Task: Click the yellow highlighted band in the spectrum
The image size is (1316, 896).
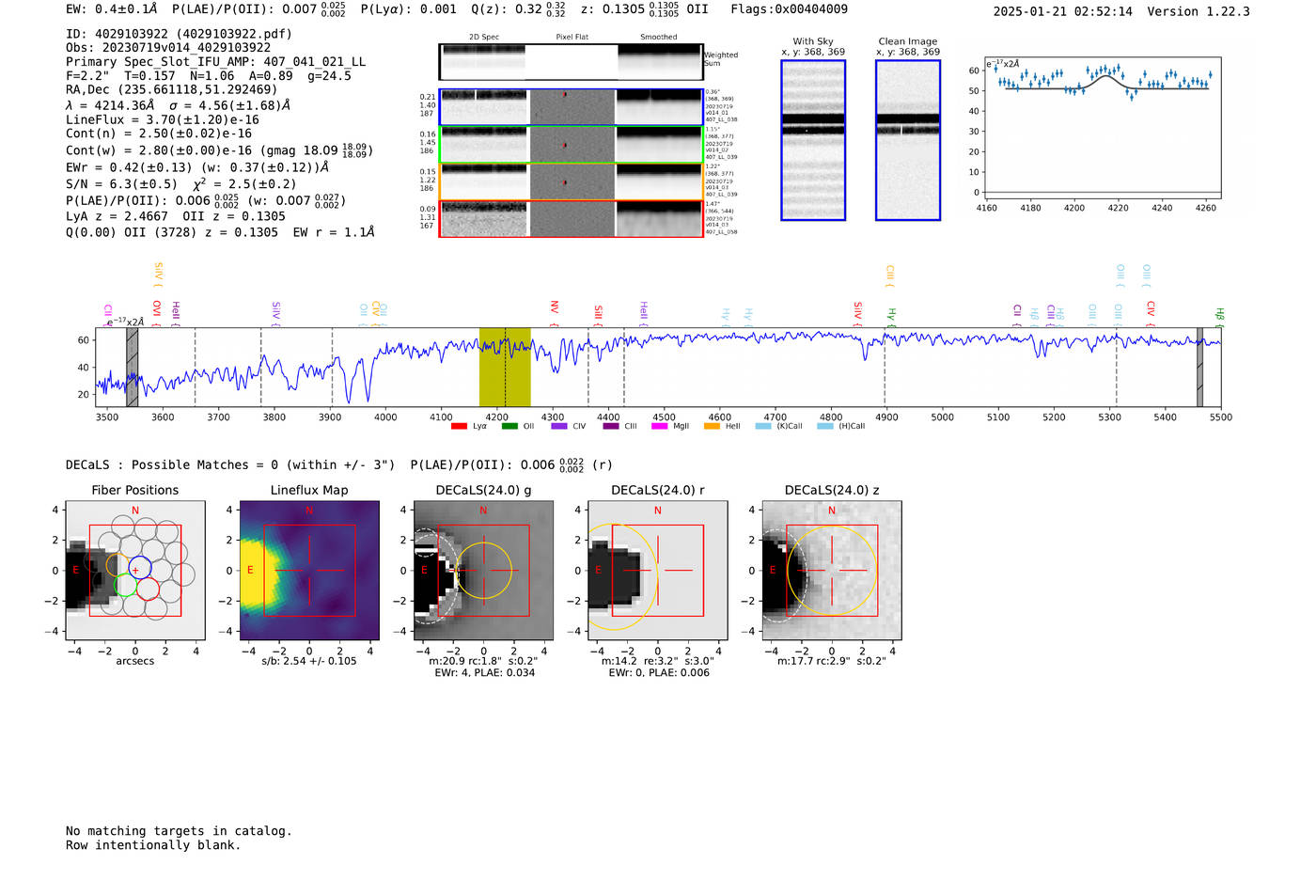Action: click(x=505, y=368)
